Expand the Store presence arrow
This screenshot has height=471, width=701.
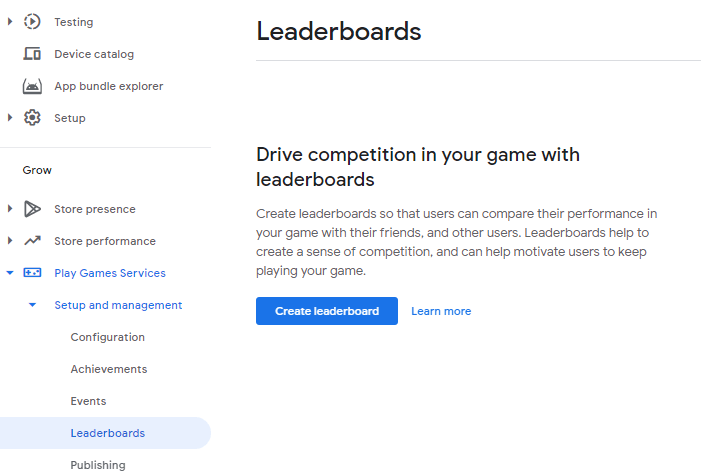click(x=10, y=209)
